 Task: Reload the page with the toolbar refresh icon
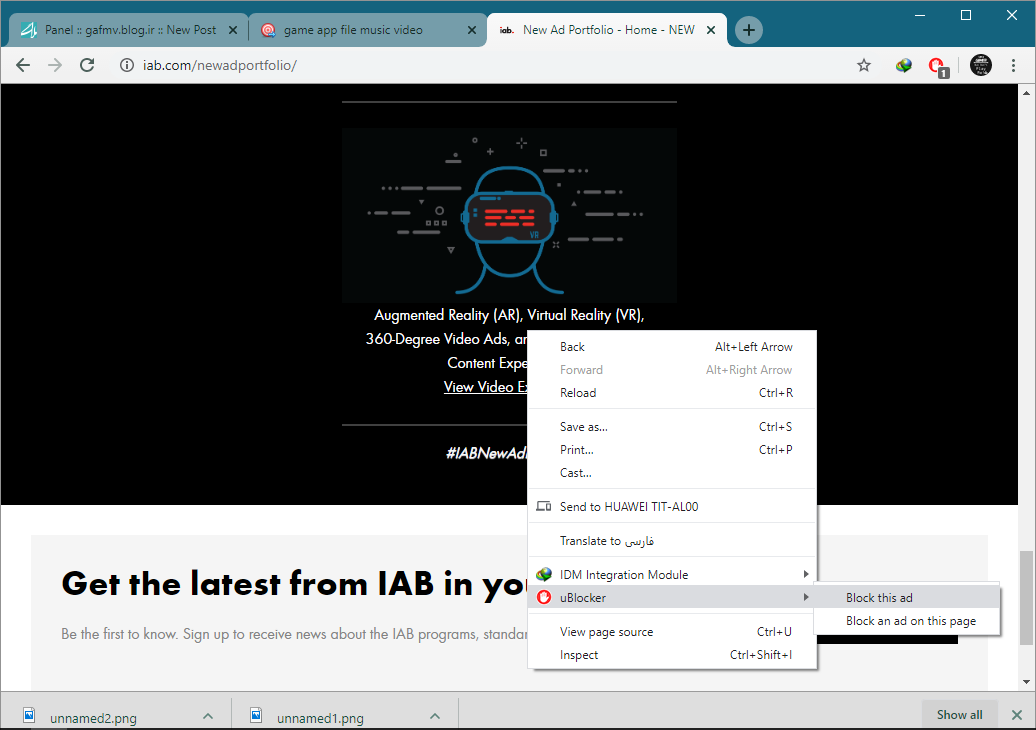coord(87,65)
